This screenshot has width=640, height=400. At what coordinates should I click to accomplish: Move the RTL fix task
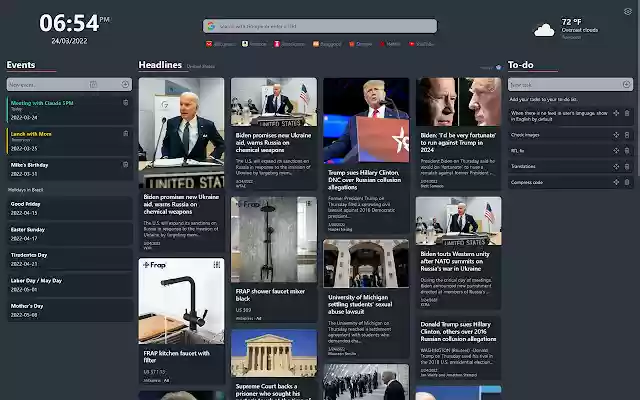coord(616,151)
